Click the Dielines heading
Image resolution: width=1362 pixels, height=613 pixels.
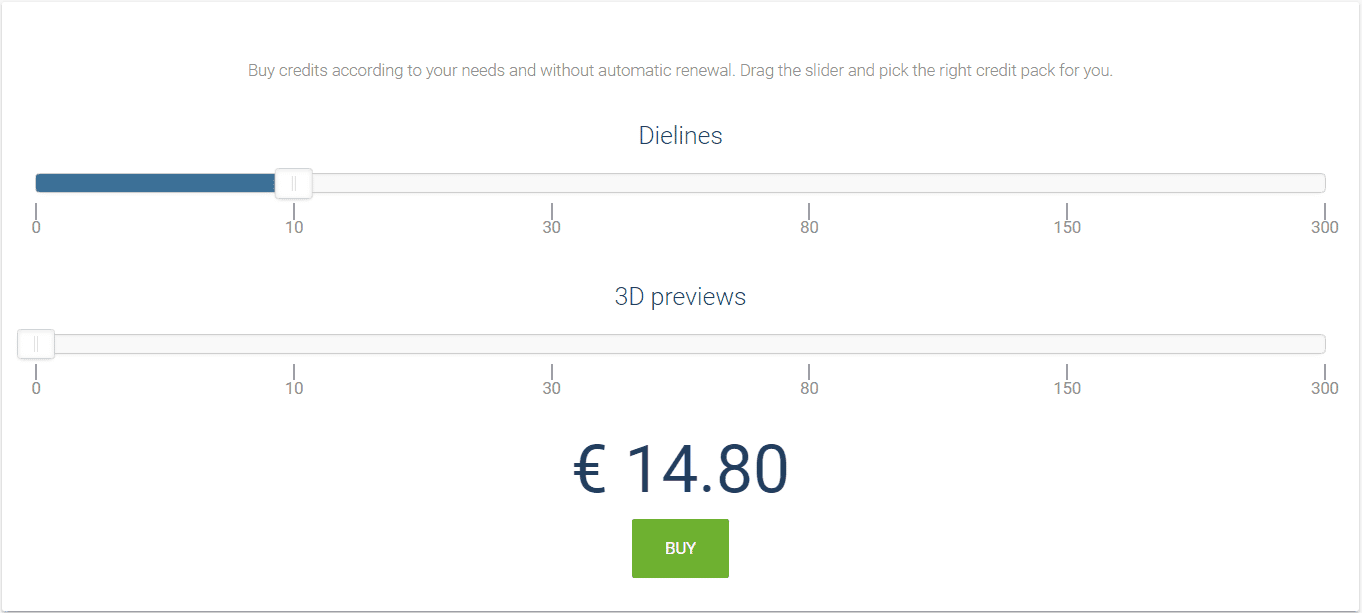pos(680,136)
